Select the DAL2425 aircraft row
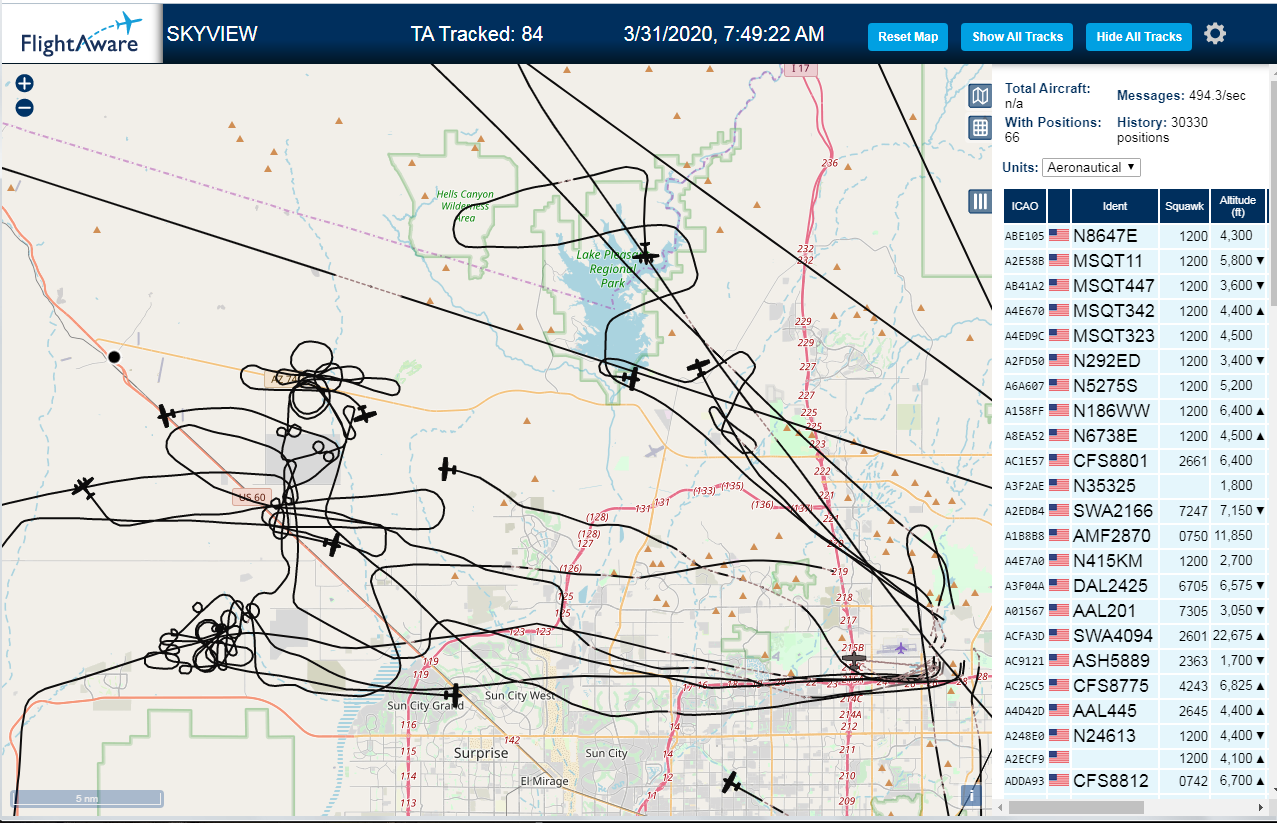Screen dimensions: 1277x823 (x=1136, y=586)
